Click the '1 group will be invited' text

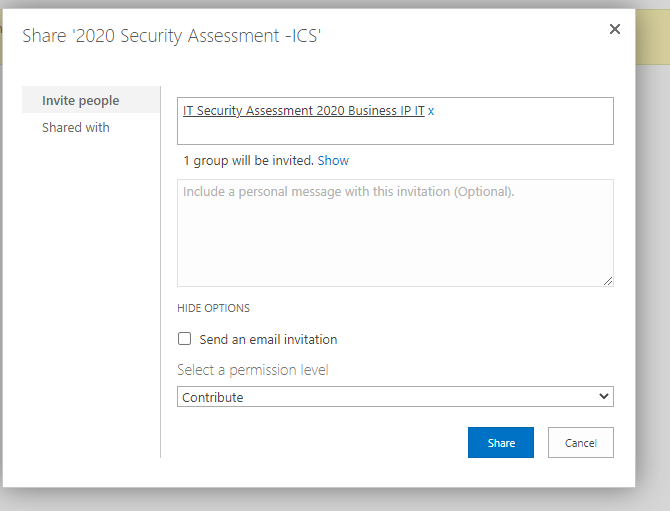(x=249, y=161)
